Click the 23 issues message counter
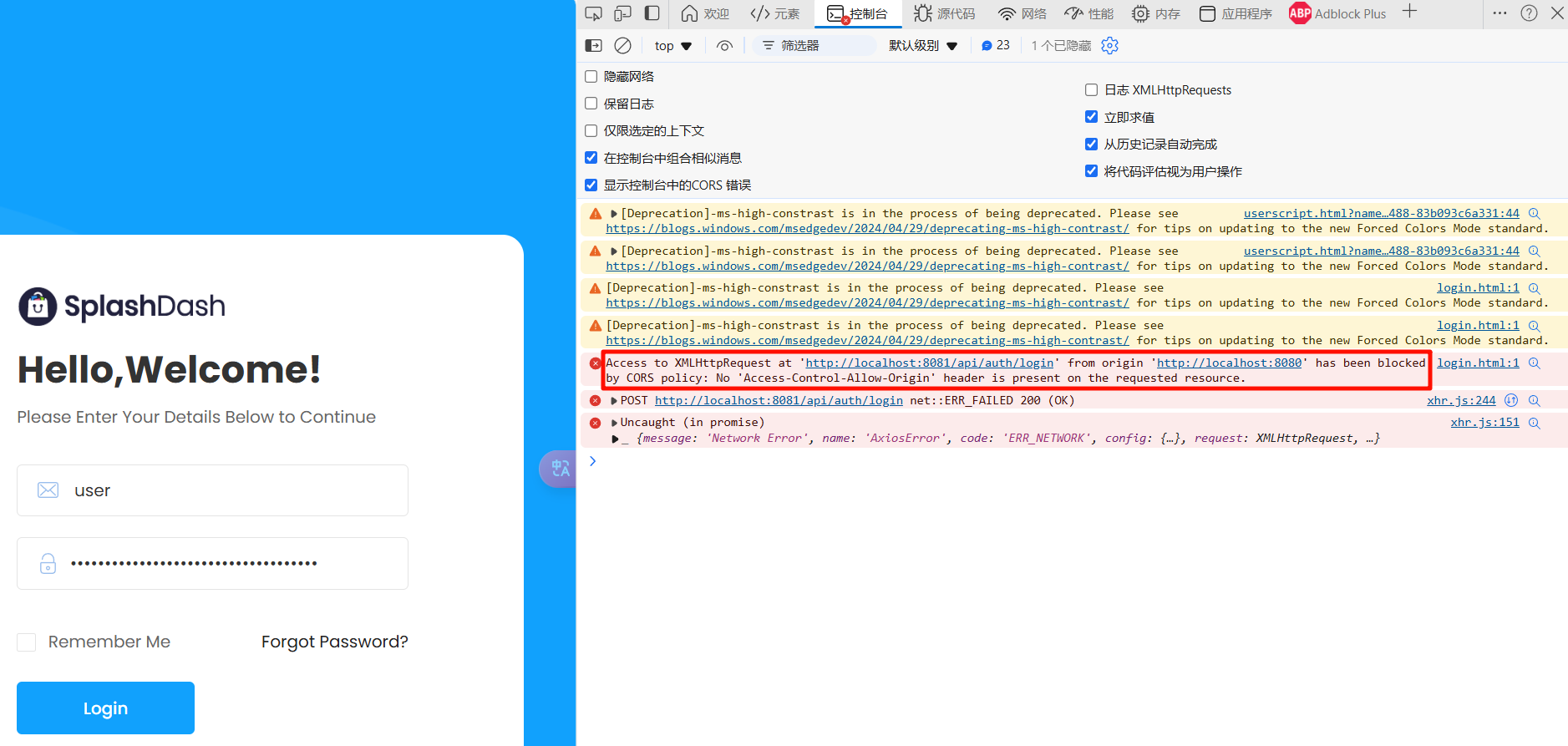The height and width of the screenshot is (746, 1568). click(995, 46)
